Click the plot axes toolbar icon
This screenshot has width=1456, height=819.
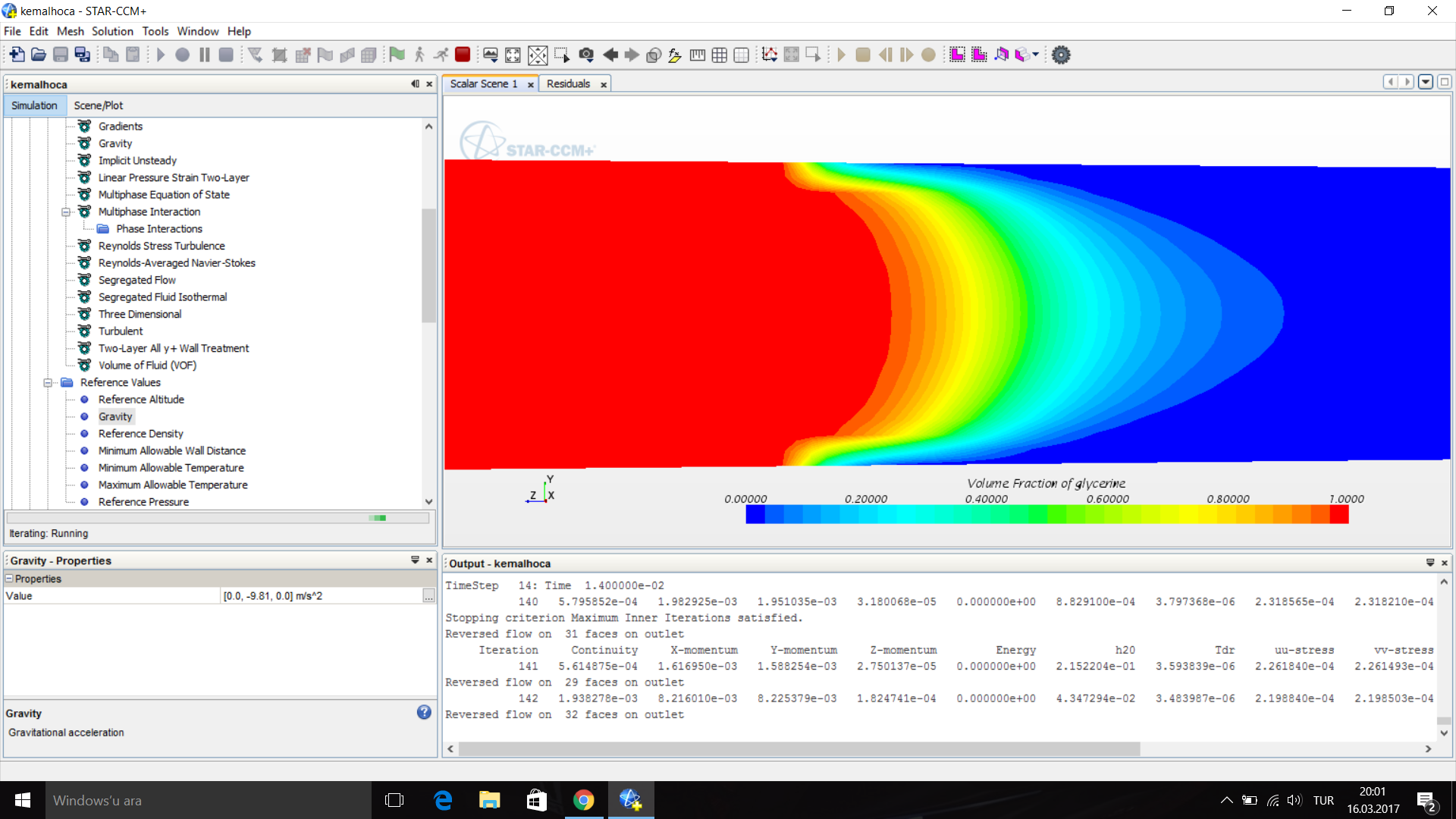tap(770, 55)
